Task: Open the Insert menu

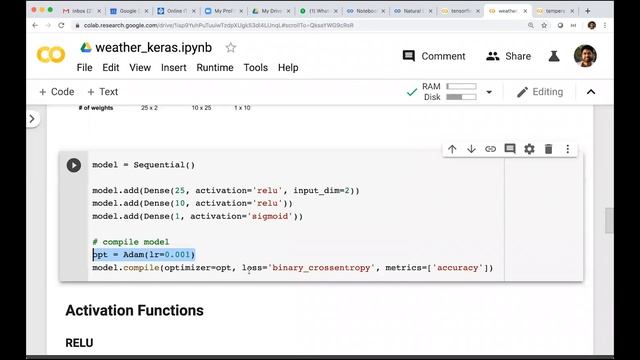Action: 173,68
